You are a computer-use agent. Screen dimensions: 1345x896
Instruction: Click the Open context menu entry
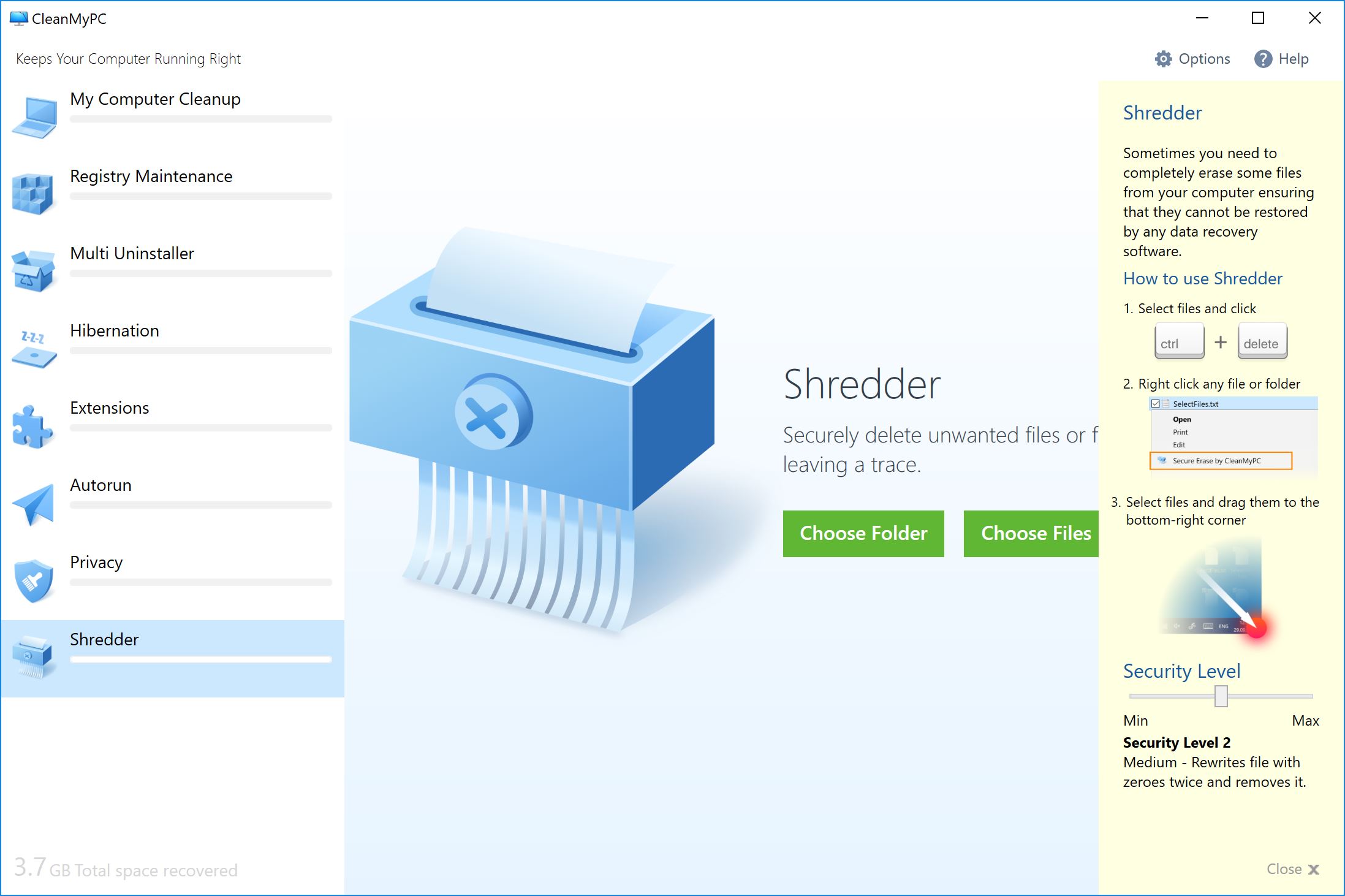(x=1183, y=417)
